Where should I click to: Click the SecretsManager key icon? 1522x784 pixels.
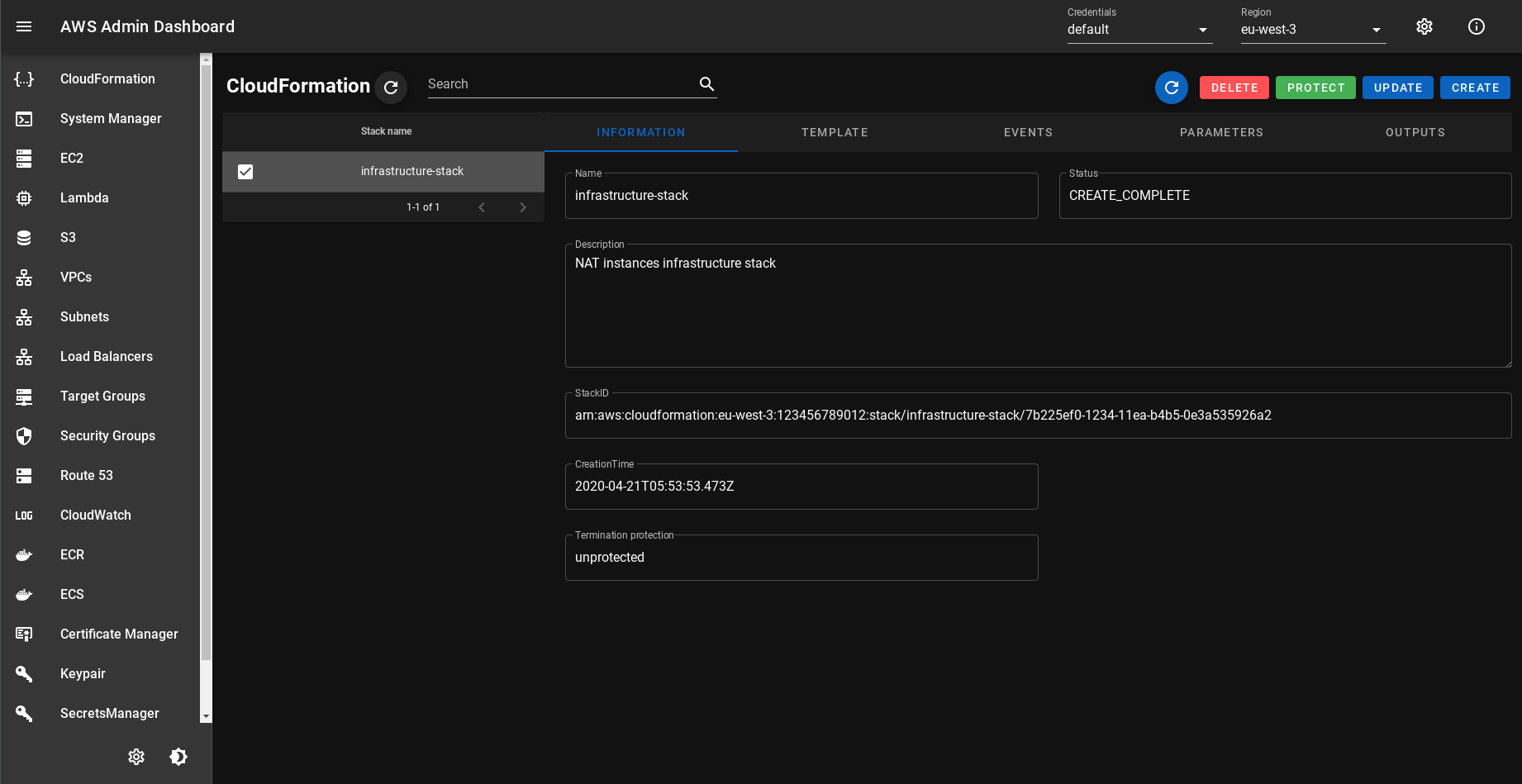[24, 714]
